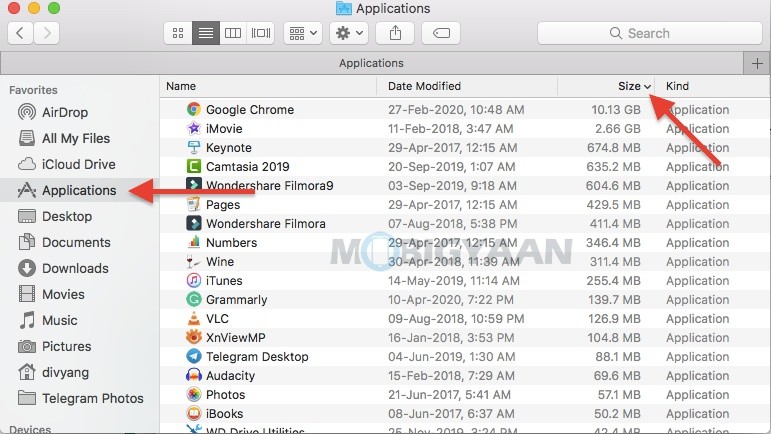Open Desktop folder in sidebar
Screen dimensions: 771x434
tap(55, 216)
